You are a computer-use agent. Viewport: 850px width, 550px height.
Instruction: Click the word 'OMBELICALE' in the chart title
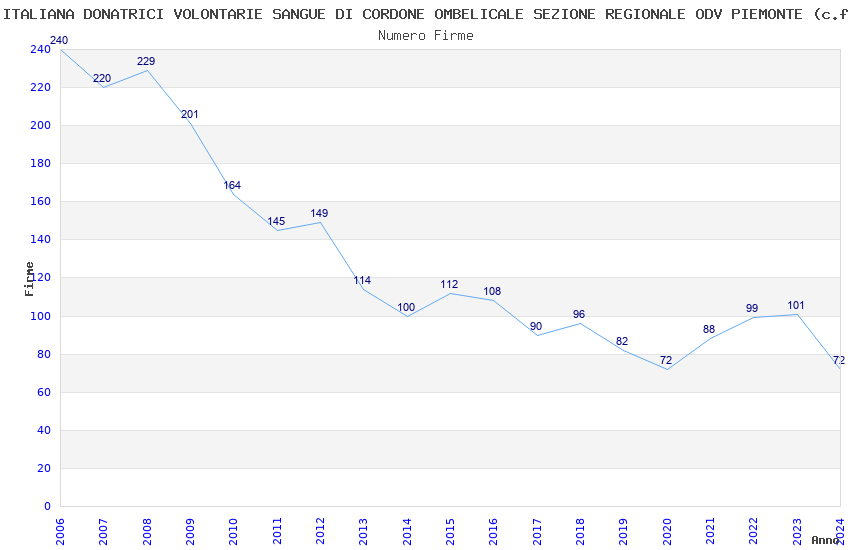(479, 14)
